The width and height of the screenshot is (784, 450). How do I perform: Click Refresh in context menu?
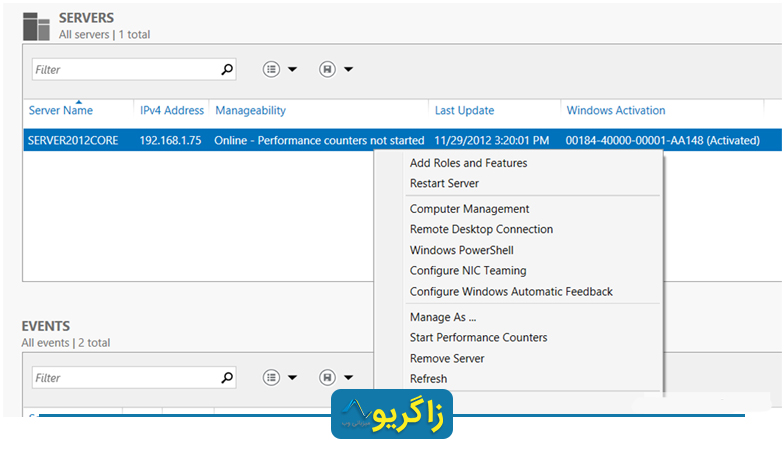[x=428, y=379]
